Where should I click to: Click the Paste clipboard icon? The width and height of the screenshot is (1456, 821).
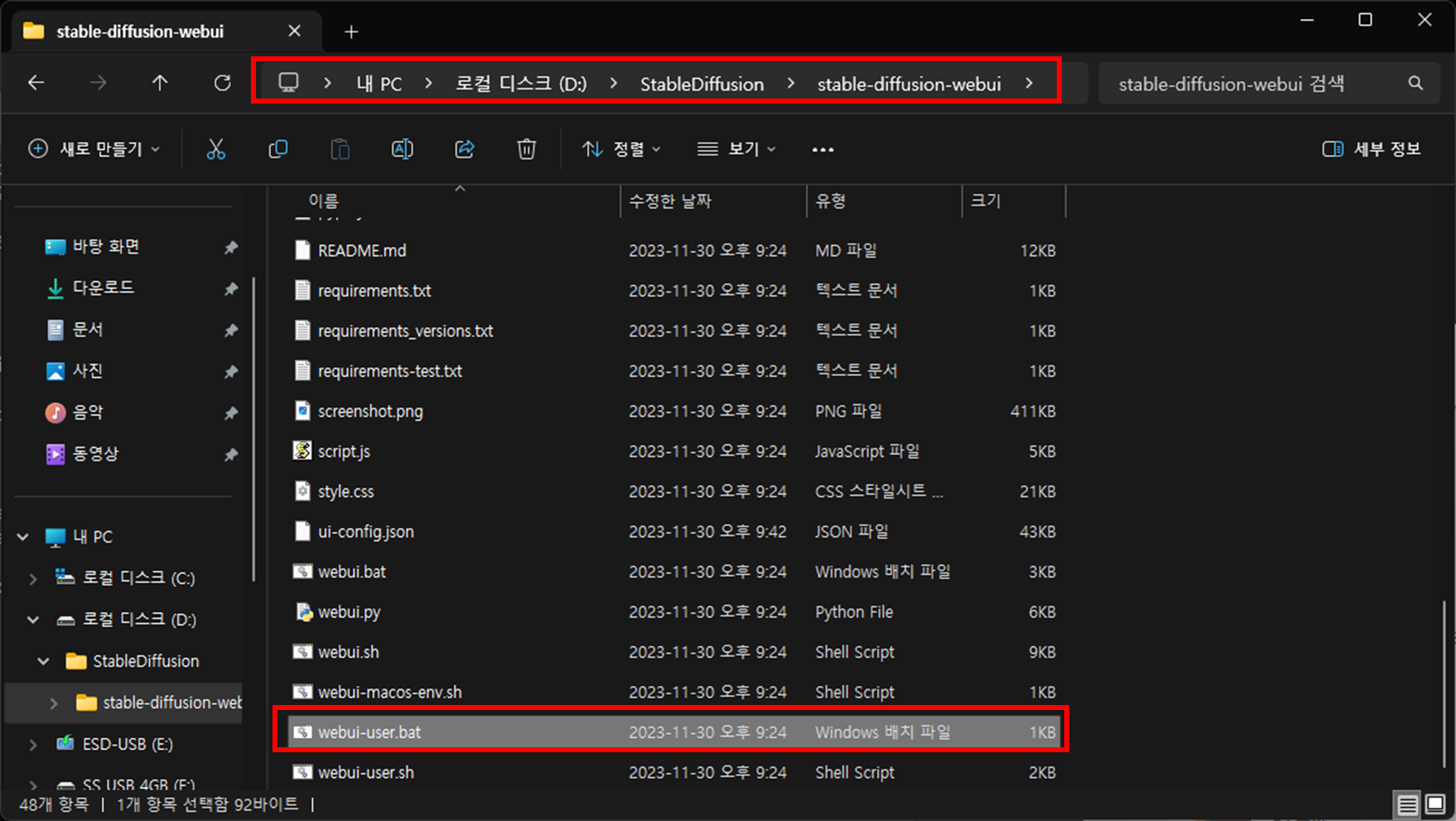(x=340, y=149)
